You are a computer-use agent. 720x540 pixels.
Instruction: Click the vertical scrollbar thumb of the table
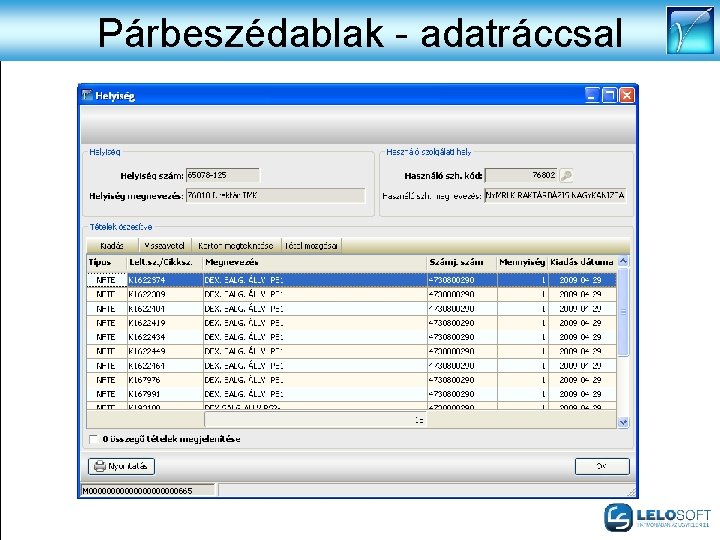[623, 312]
